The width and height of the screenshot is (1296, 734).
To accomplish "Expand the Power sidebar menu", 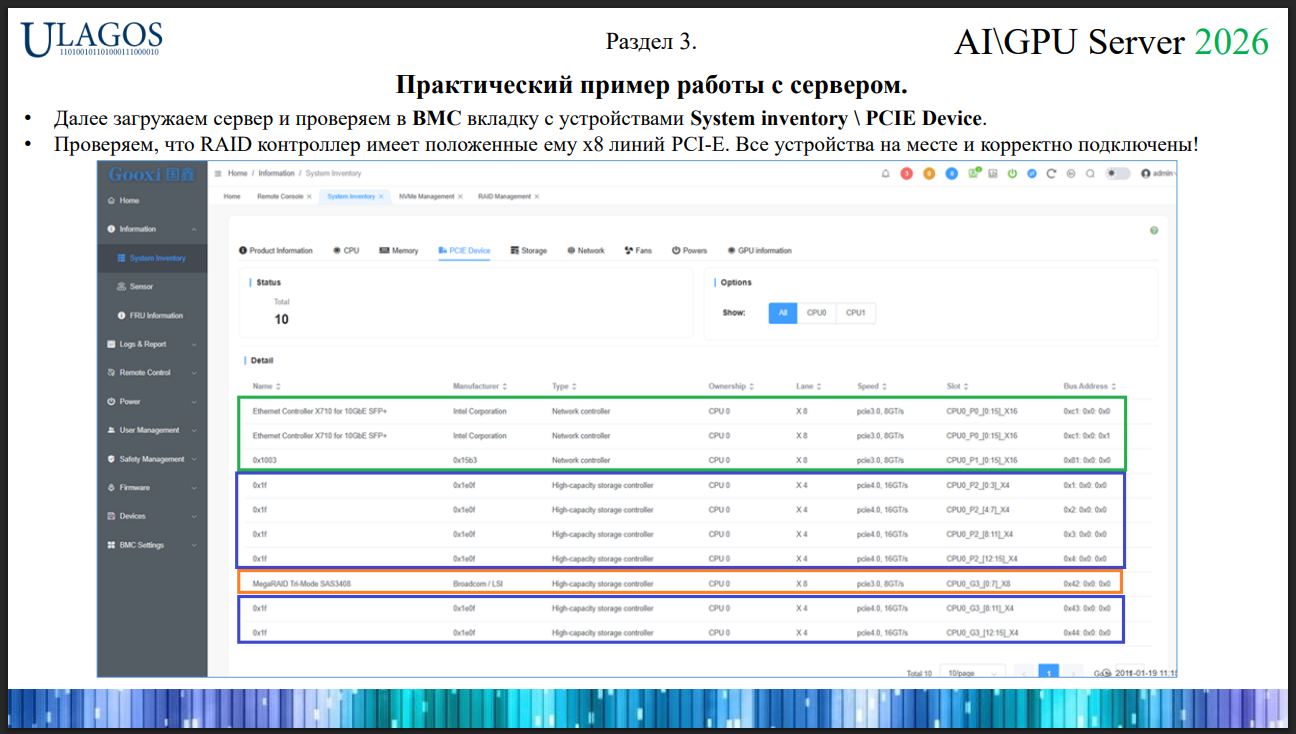I will [x=152, y=401].
